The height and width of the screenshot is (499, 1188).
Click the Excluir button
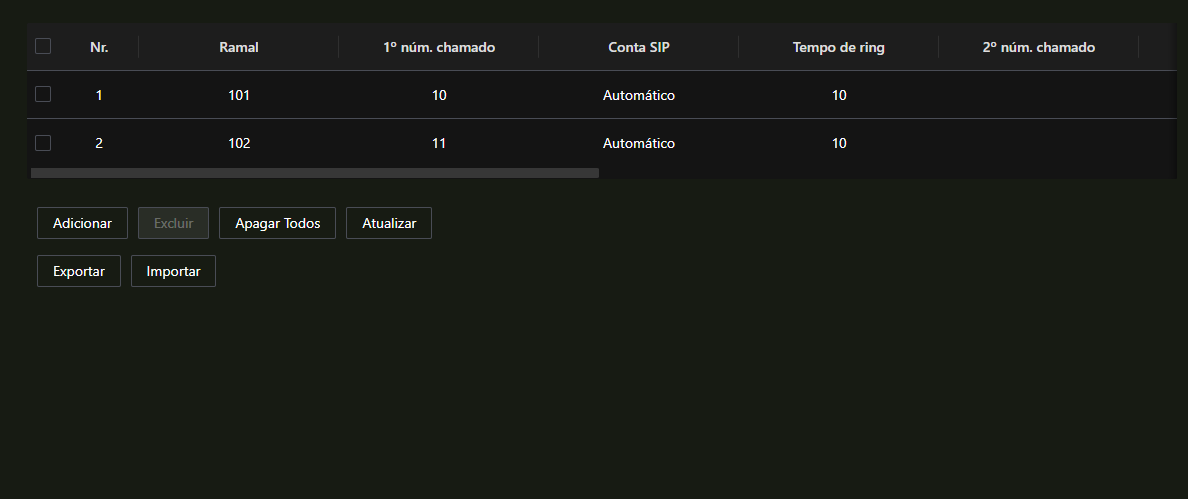[174, 223]
